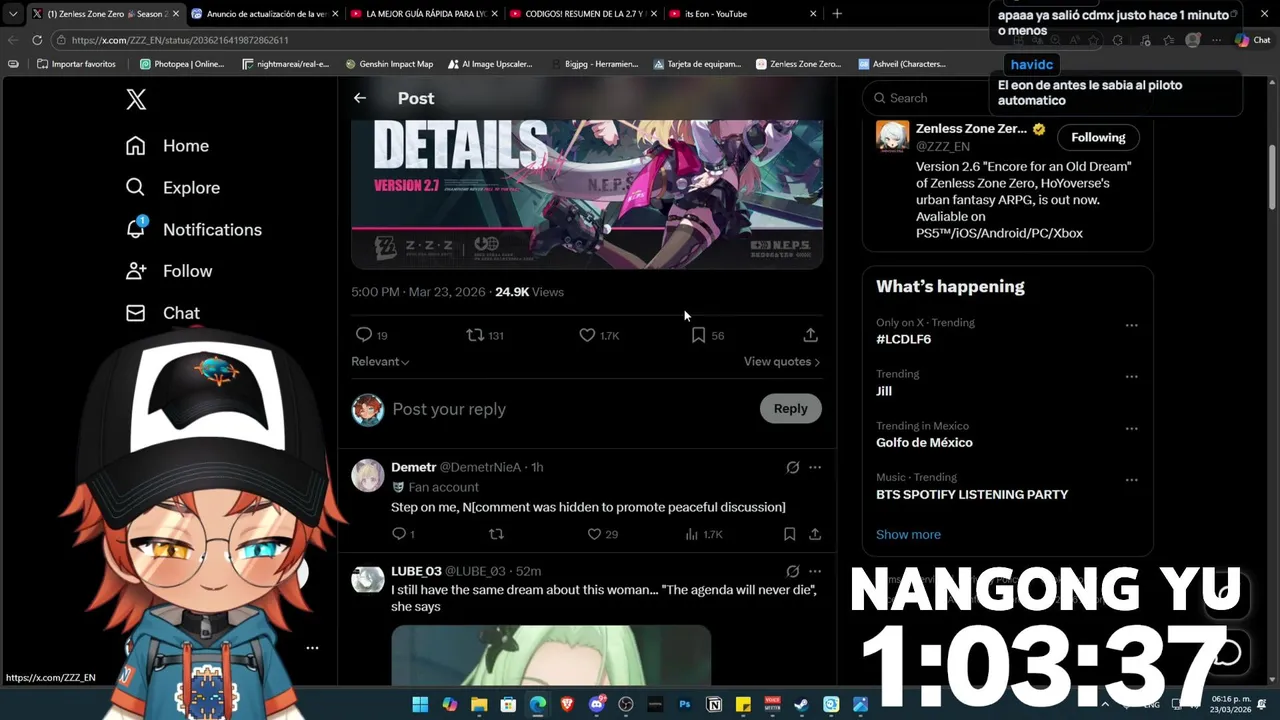Open a new browser tab
The width and height of the screenshot is (1280, 720).
coord(837,14)
